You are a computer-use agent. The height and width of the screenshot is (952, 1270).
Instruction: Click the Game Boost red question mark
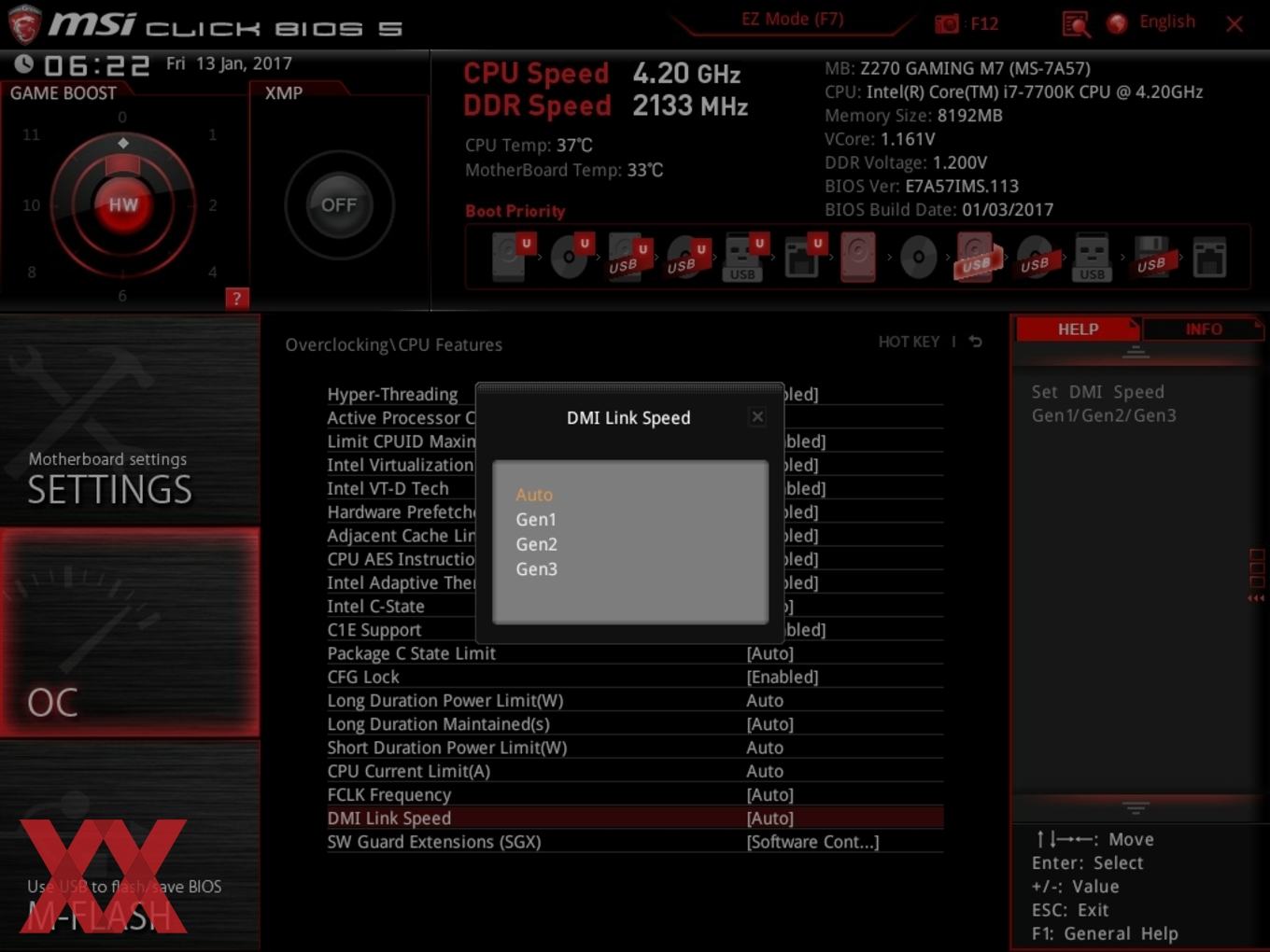[x=237, y=299]
